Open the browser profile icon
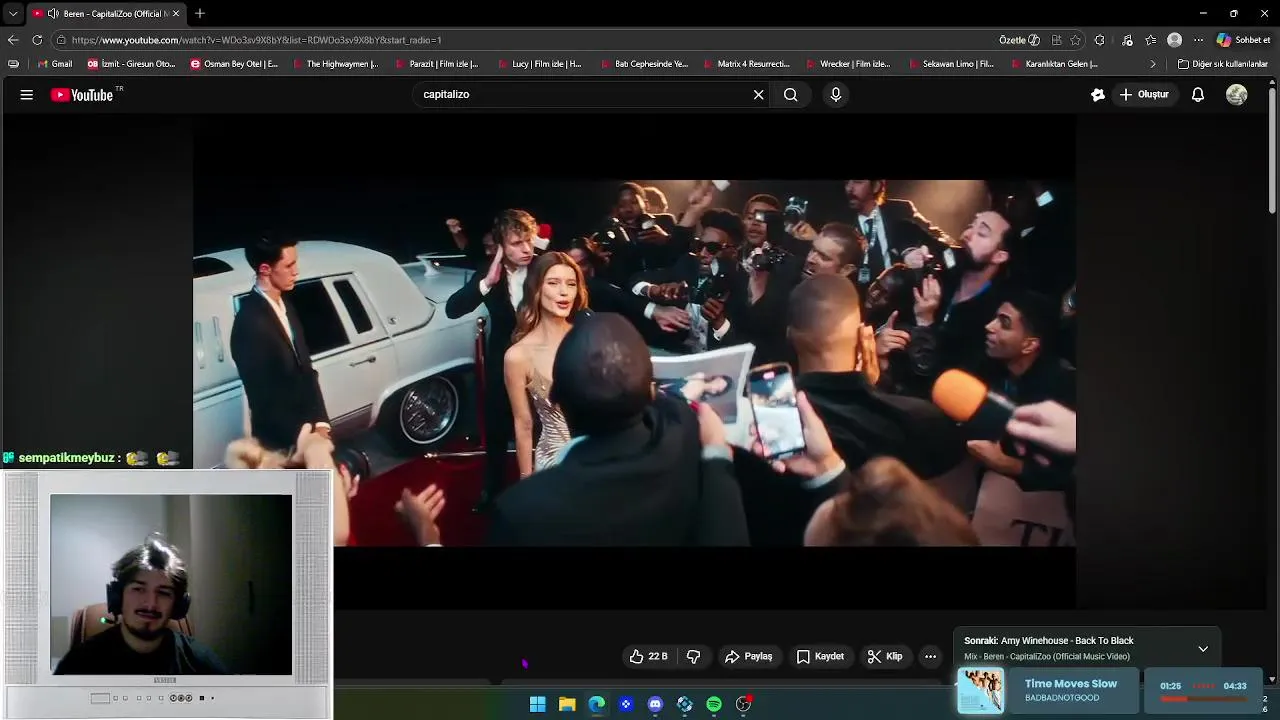The height and width of the screenshot is (720, 1280). (x=1174, y=40)
